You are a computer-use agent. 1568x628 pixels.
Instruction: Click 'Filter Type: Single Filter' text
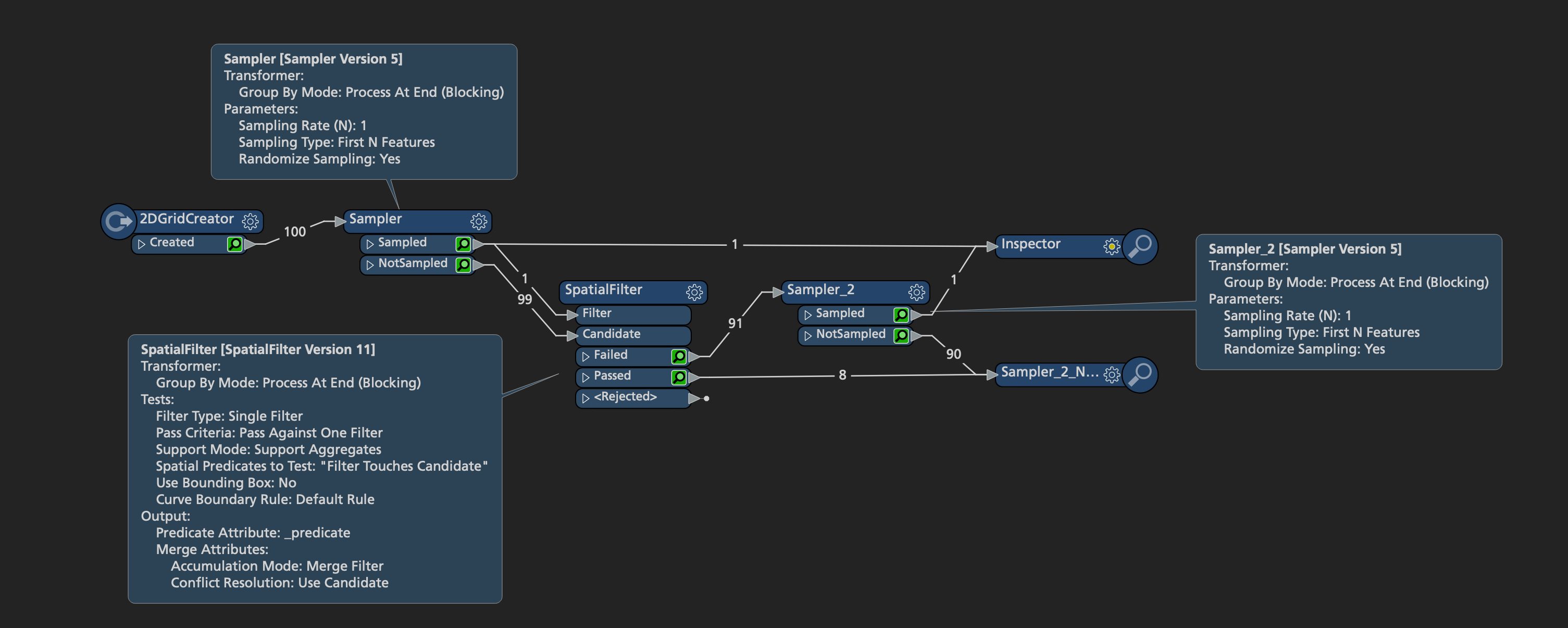[x=229, y=416]
